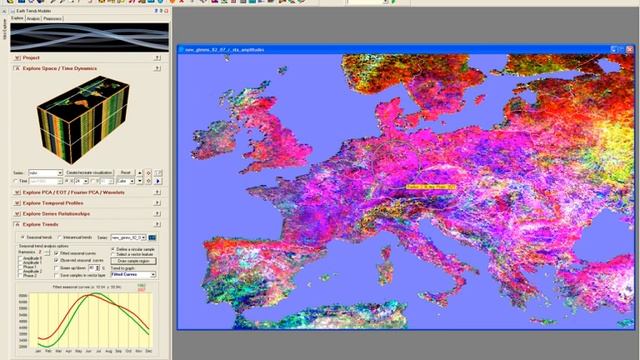Click the Green up/down spinner arrows
The image size is (640, 360).
coord(97,268)
